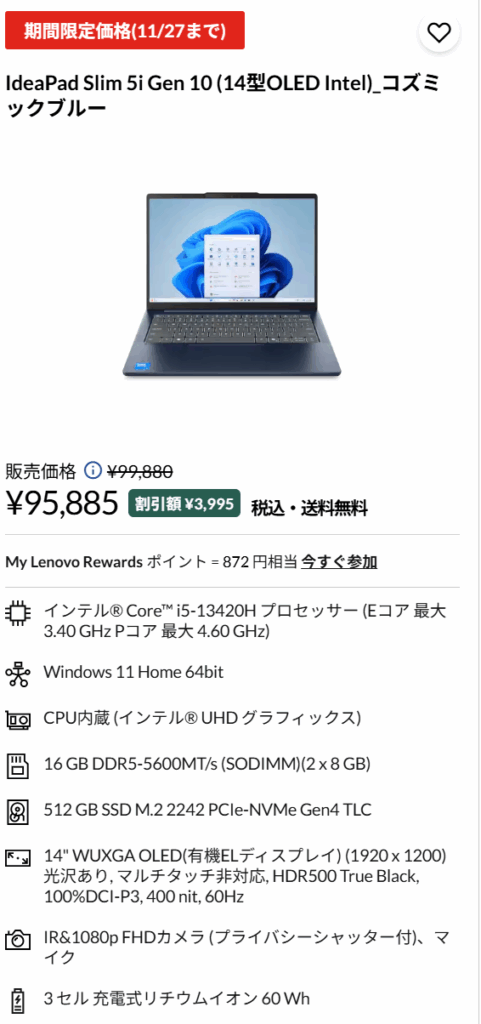The width and height of the screenshot is (481, 1024).
Task: Click the operating system icon beside Windows 11
Action: click(18, 673)
